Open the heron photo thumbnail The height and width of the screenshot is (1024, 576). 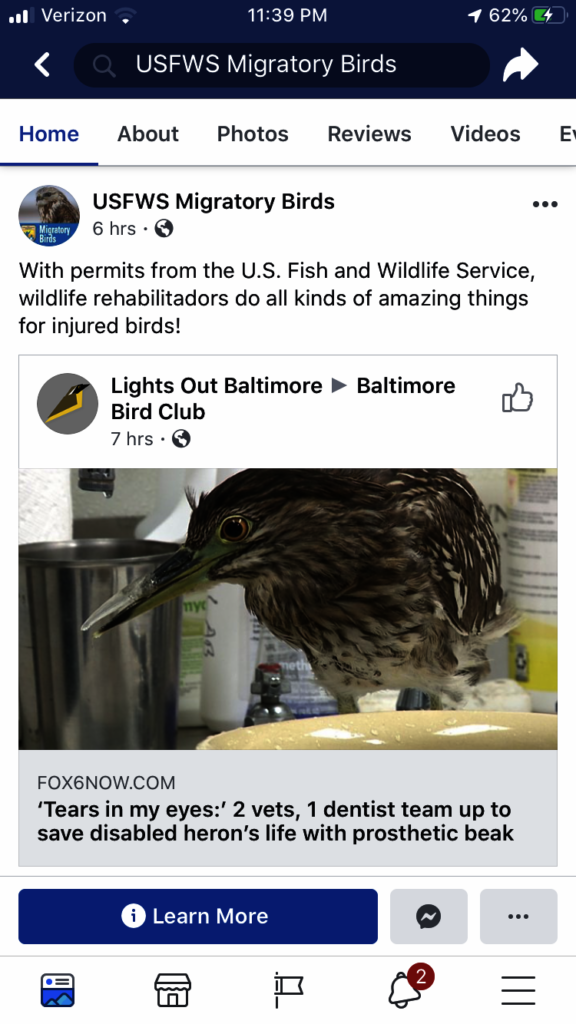288,609
